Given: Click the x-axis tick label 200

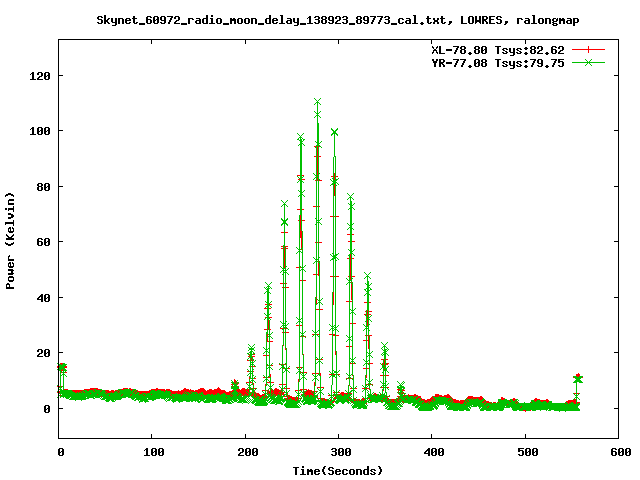Looking at the screenshot, I should click(x=247, y=452).
